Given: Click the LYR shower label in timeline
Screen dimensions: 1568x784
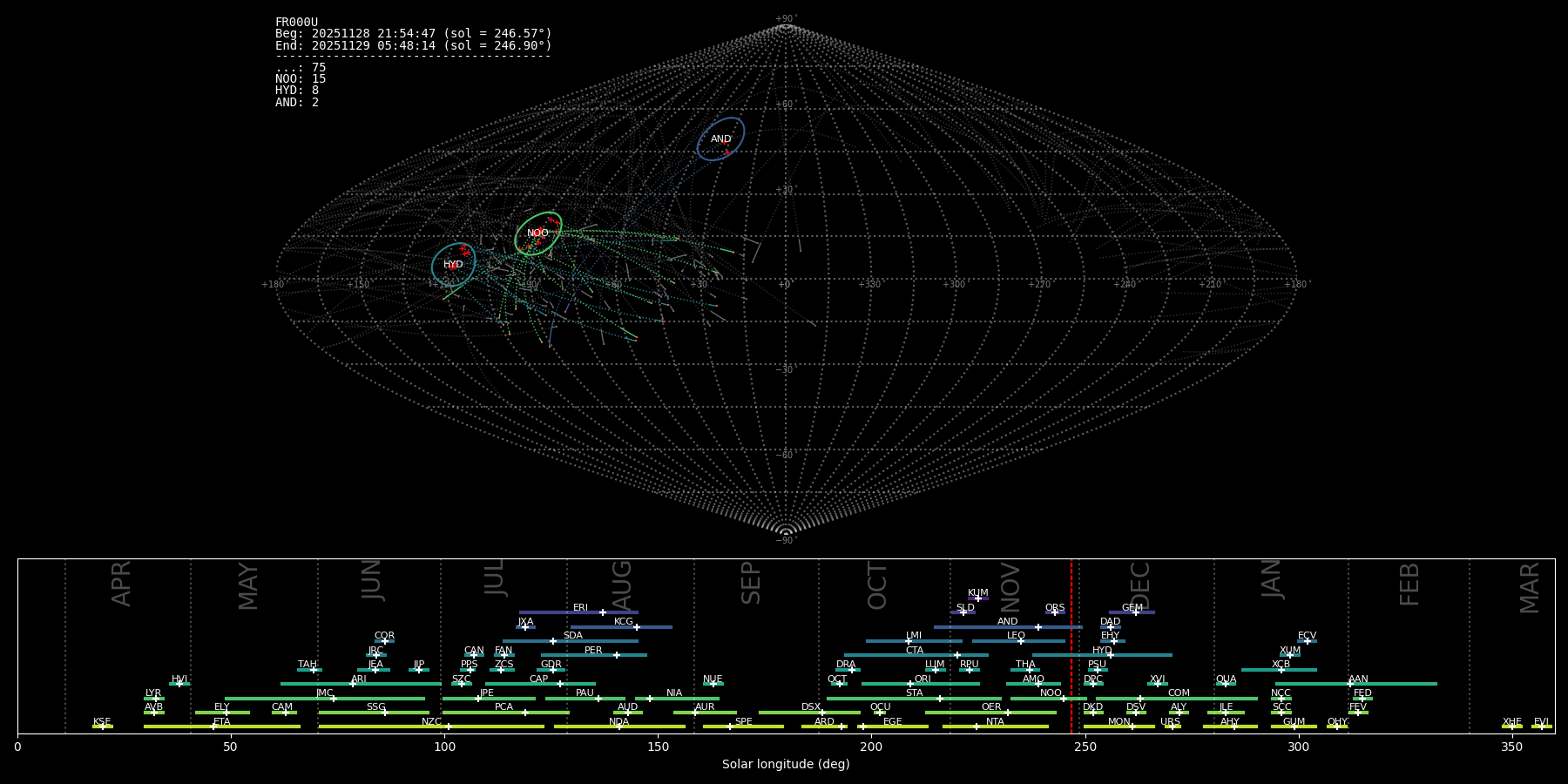Looking at the screenshot, I should click(x=152, y=693).
